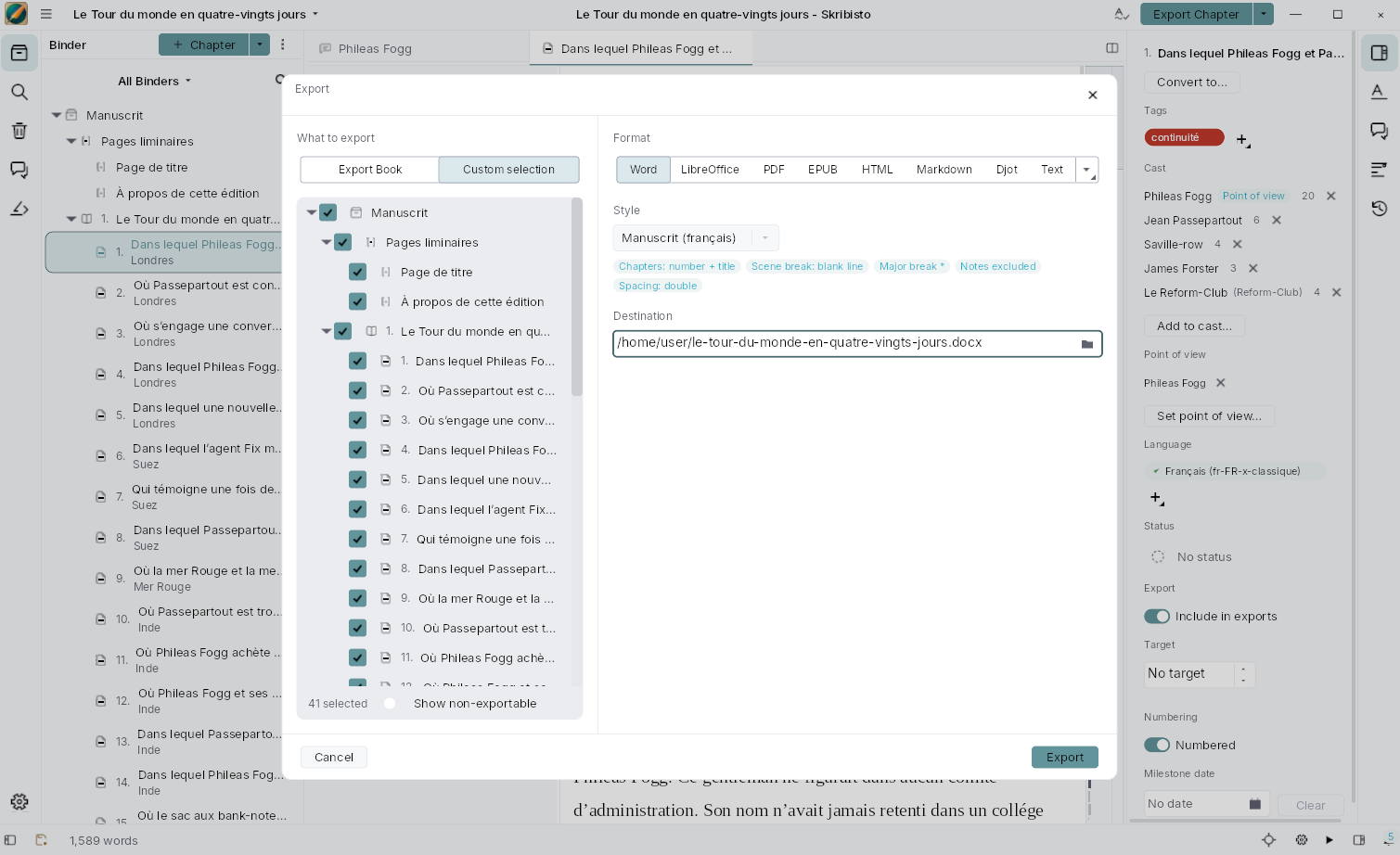Toggle Show non-exportable switch
Image resolution: width=1400 pixels, height=855 pixels.
[x=392, y=704]
